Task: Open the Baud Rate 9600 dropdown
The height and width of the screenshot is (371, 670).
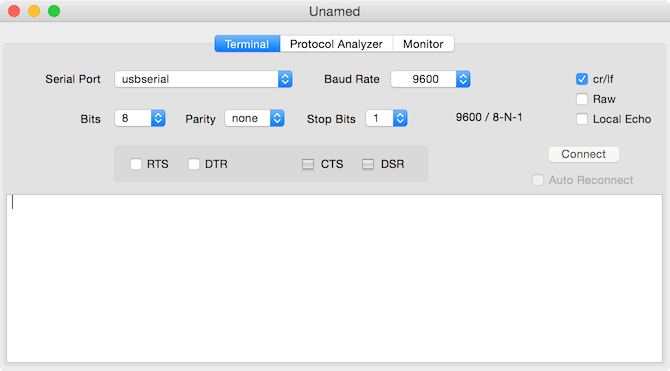Action: tap(430, 79)
